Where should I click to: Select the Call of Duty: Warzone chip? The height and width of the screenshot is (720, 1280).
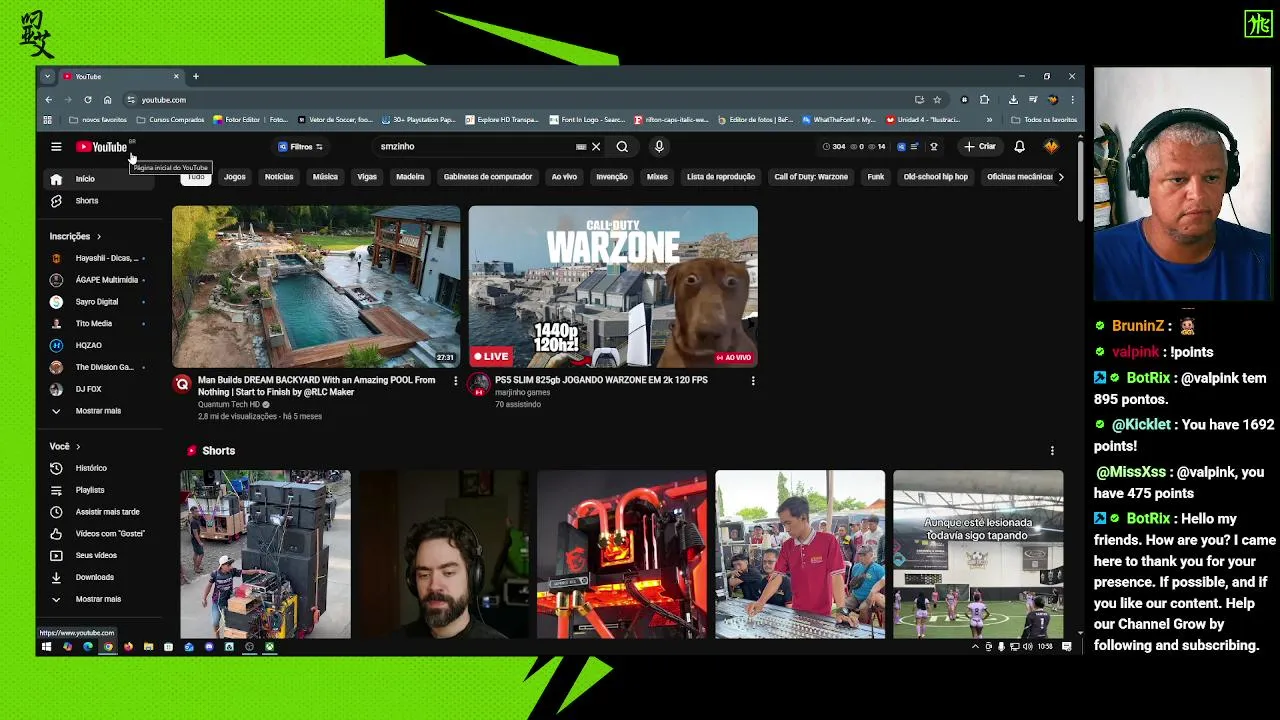(811, 177)
